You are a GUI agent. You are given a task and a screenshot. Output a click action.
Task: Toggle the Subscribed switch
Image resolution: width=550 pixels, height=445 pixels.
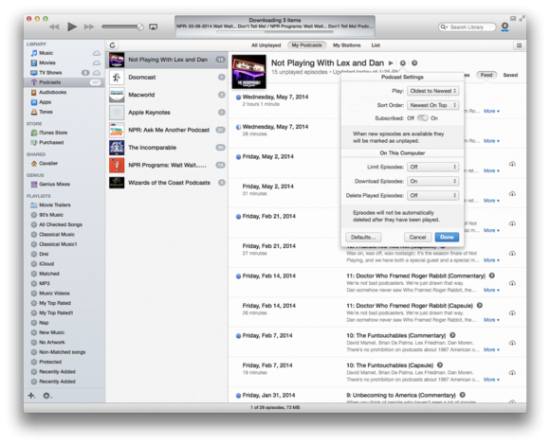coord(423,118)
